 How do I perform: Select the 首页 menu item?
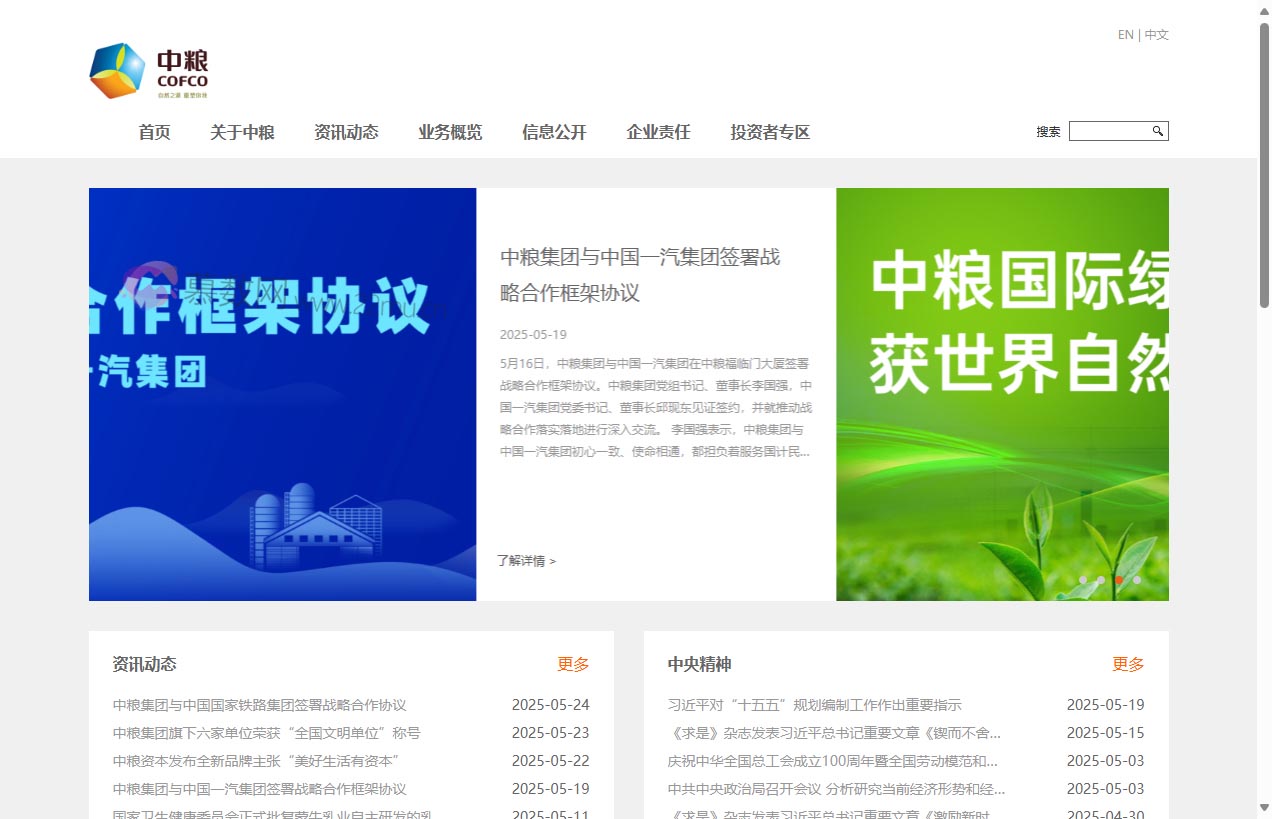154,131
